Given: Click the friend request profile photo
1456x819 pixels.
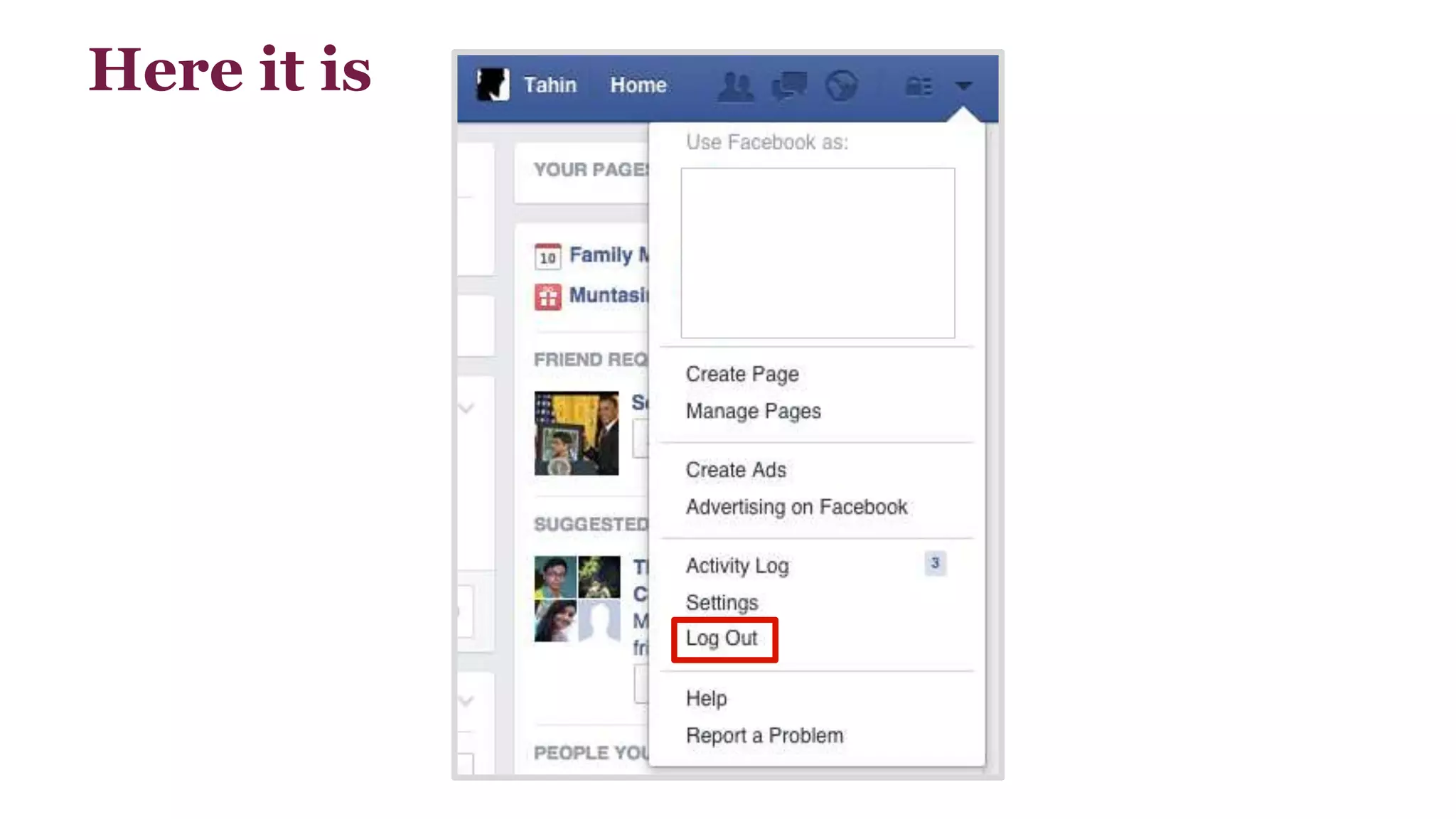Looking at the screenshot, I should [576, 432].
